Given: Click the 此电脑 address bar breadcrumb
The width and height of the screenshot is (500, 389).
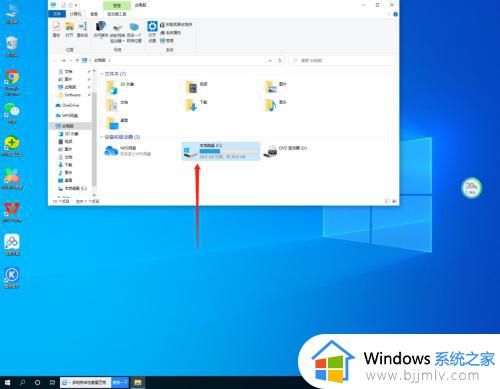Looking at the screenshot, I should coord(100,60).
